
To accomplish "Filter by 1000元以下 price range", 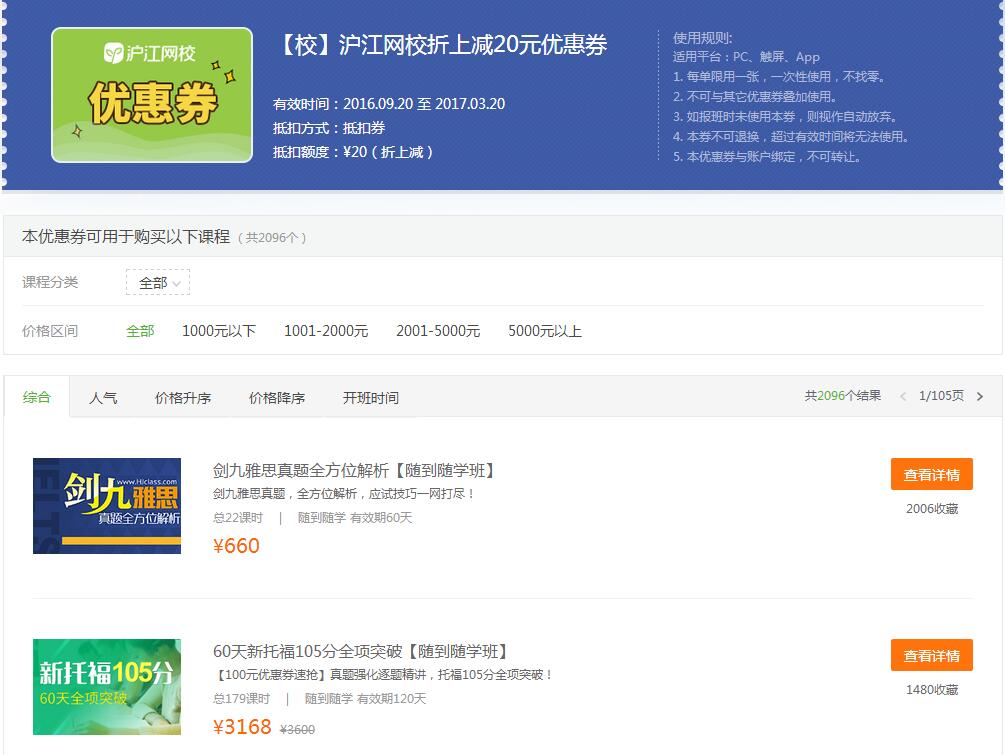I will pyautogui.click(x=219, y=331).
